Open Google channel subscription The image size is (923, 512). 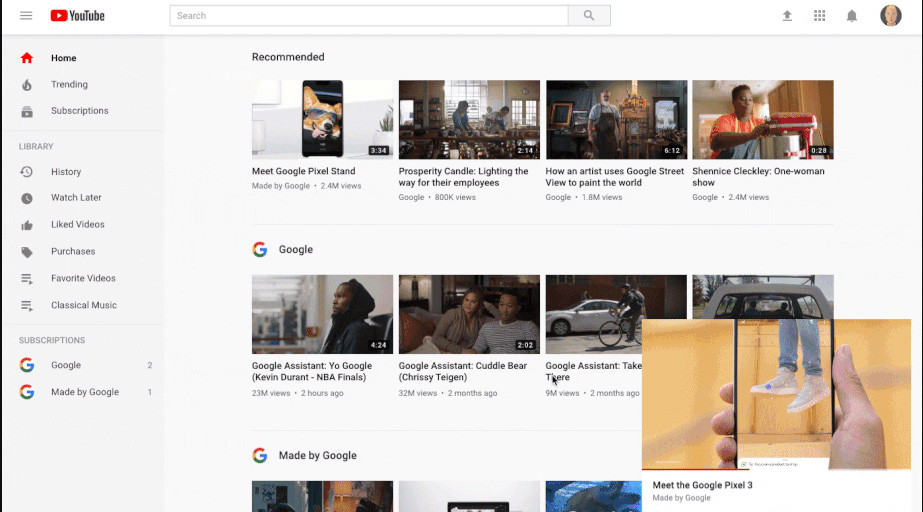[66, 365]
